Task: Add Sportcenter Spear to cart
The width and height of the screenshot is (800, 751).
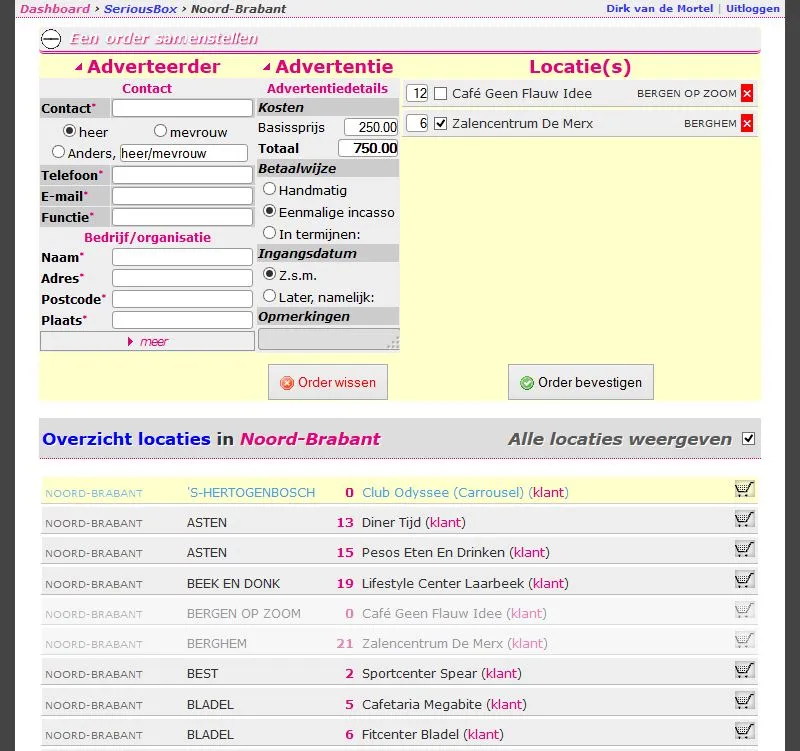Action: 744,670
